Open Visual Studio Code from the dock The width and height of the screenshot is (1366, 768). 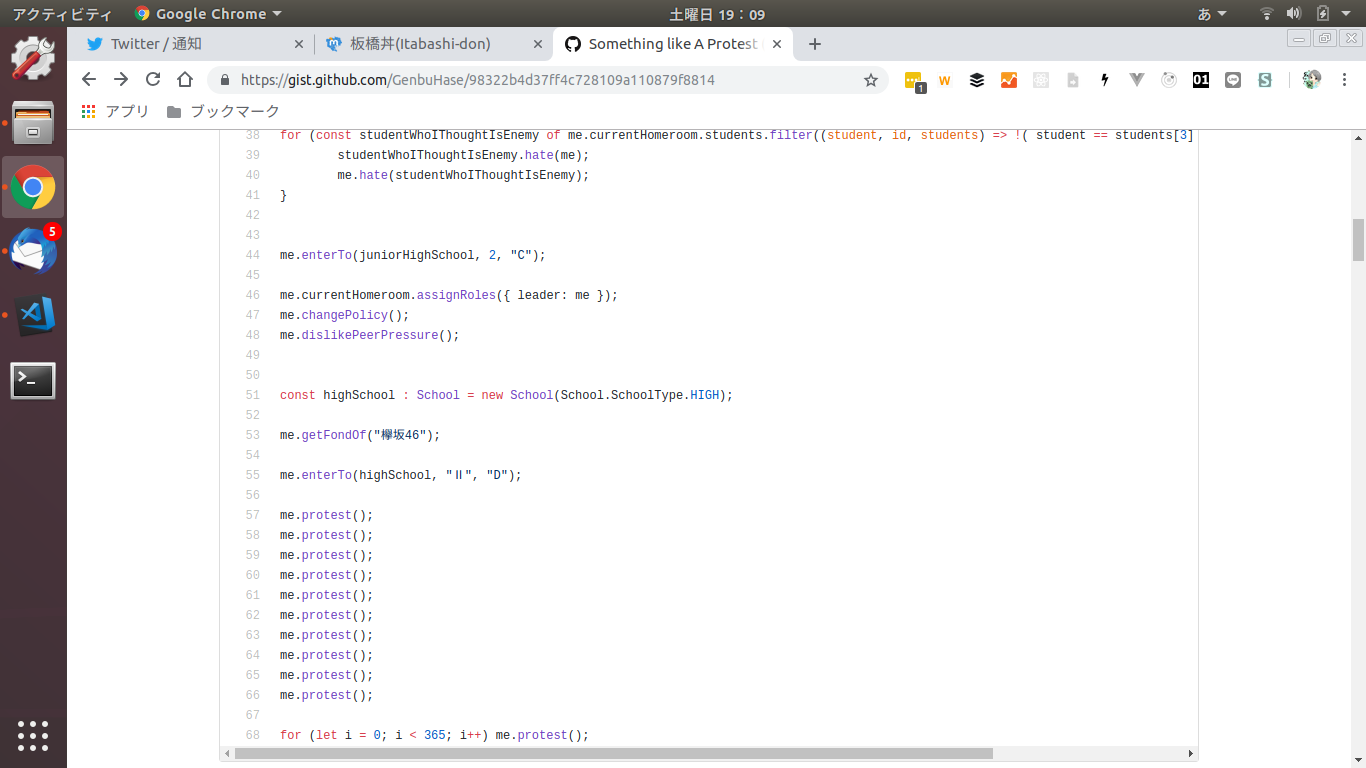click(33, 316)
